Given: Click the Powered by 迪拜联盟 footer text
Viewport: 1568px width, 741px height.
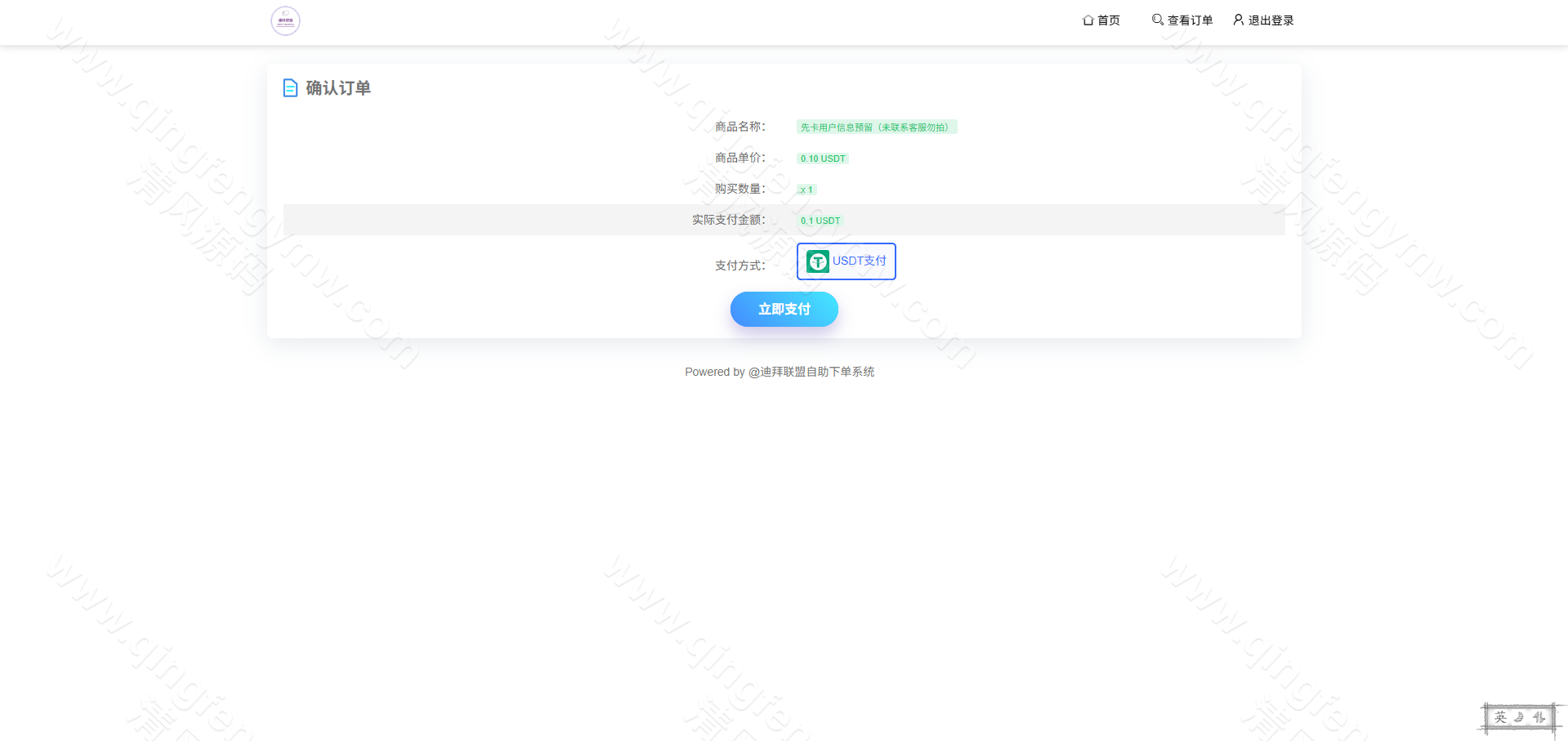Looking at the screenshot, I should click(780, 372).
